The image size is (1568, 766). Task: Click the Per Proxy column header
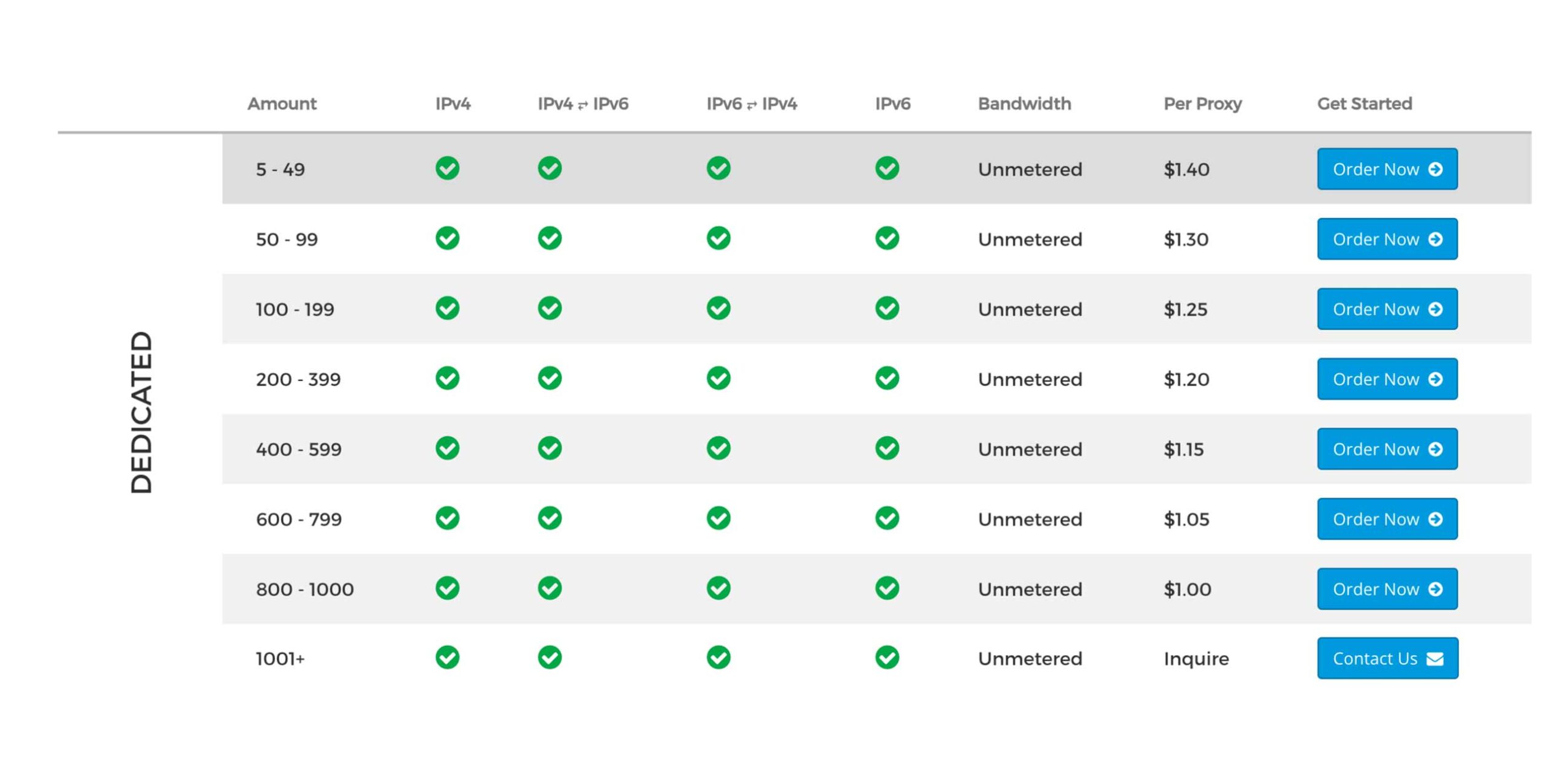1202,104
